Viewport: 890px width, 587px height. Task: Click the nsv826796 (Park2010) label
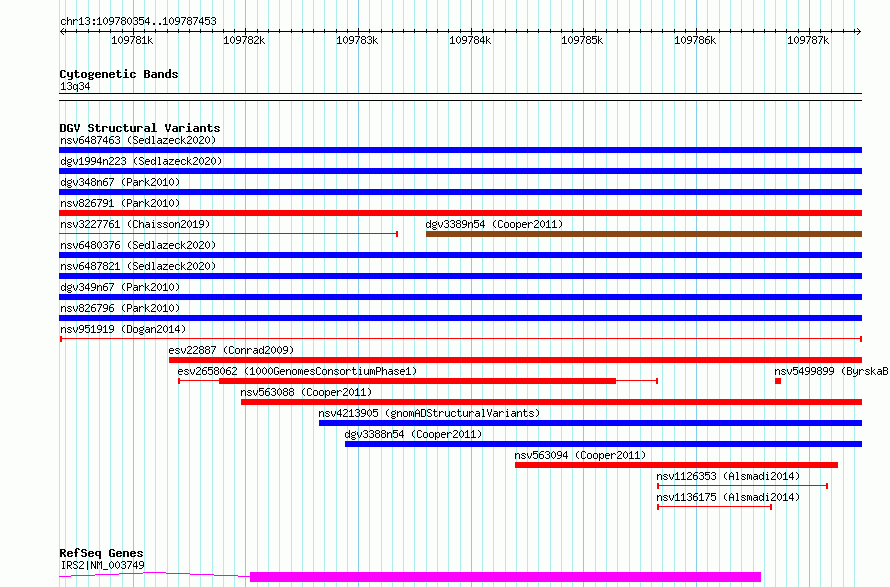[120, 308]
